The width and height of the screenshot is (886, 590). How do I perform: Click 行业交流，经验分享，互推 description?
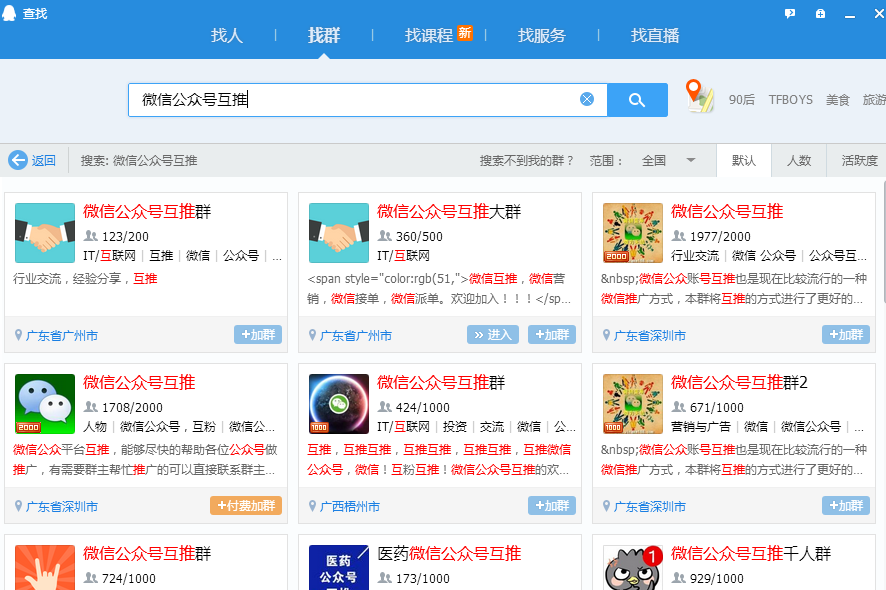pos(85,279)
